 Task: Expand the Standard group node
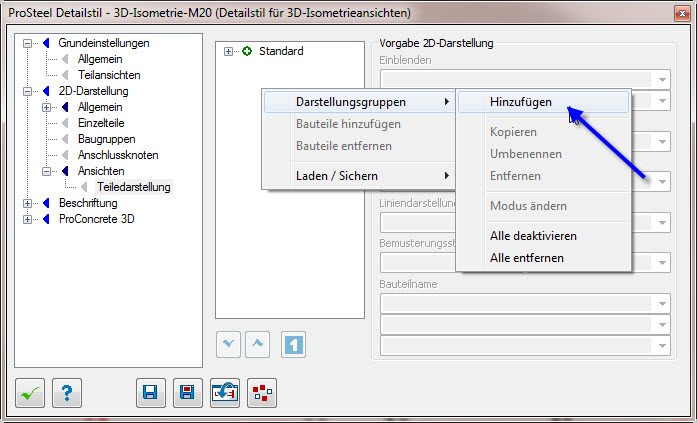(x=228, y=52)
